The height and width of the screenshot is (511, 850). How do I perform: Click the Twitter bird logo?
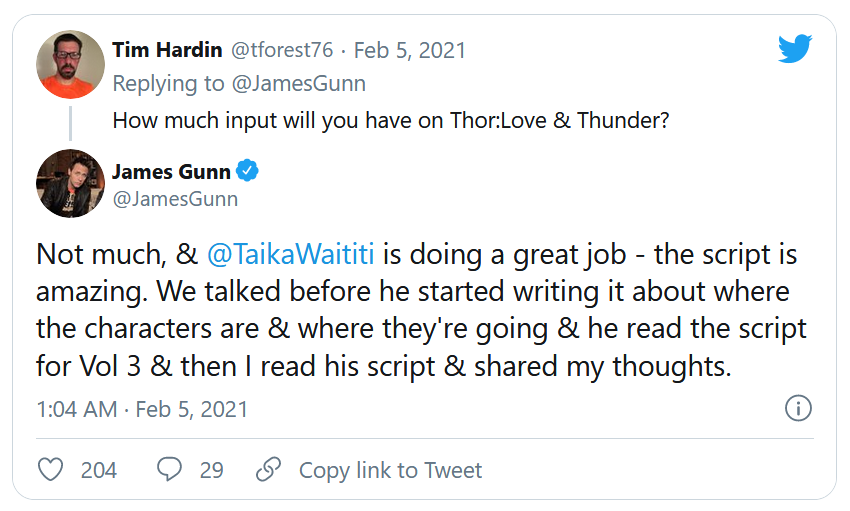795,49
